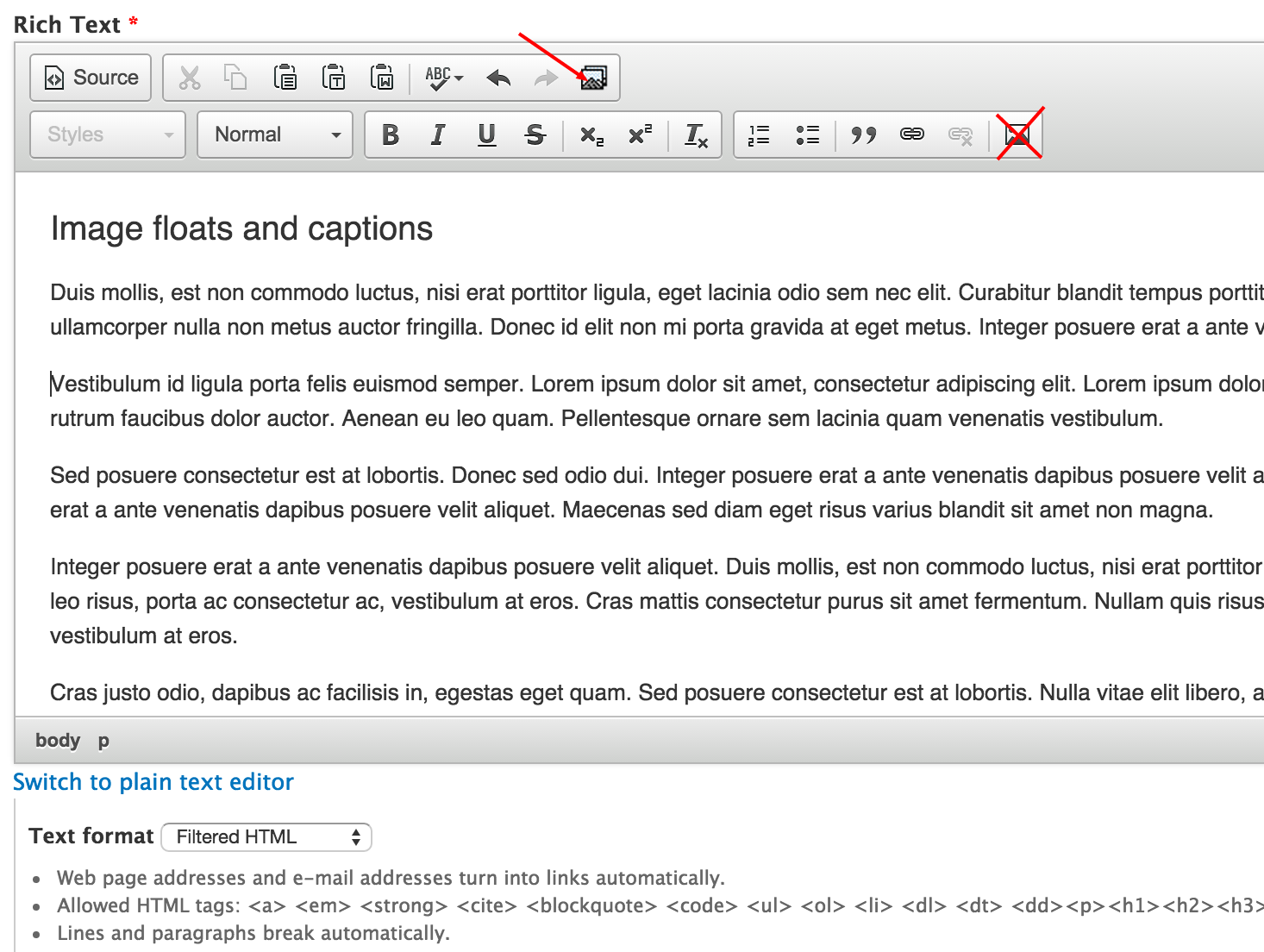Click paragraph starting 'Integer posuere erat'
Screen dimensions: 1264x952
click(x=657, y=601)
